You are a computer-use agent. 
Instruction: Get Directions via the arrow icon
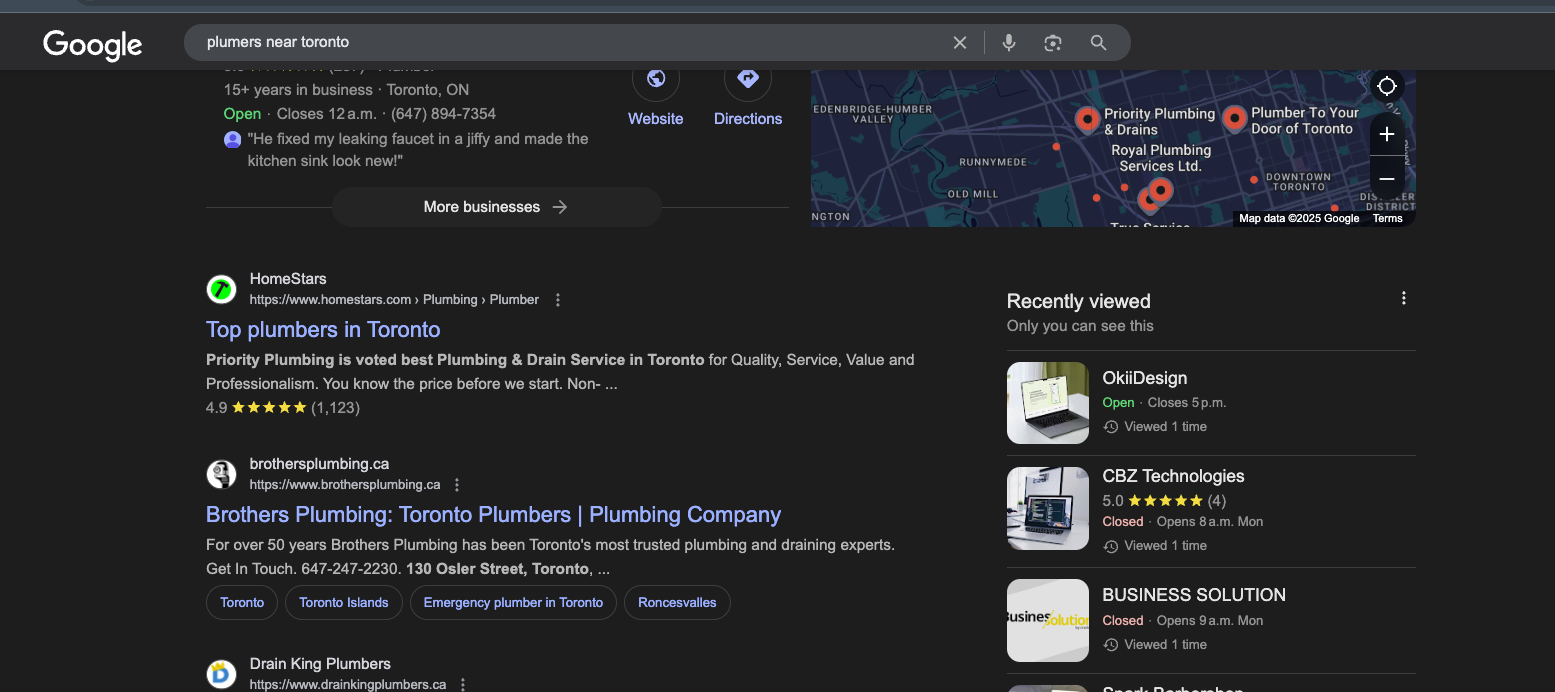point(748,79)
